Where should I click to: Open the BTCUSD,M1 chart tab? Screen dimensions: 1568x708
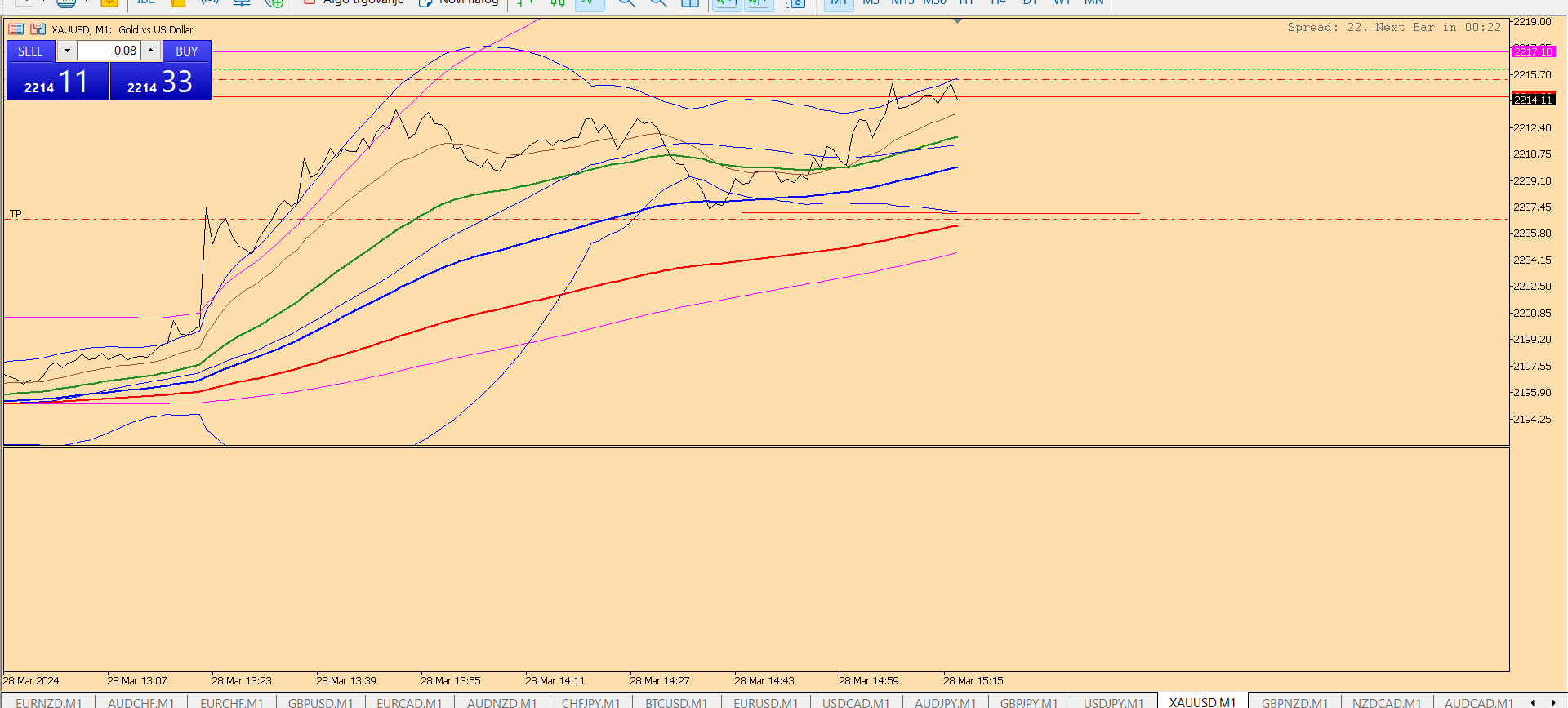pyautogui.click(x=676, y=702)
